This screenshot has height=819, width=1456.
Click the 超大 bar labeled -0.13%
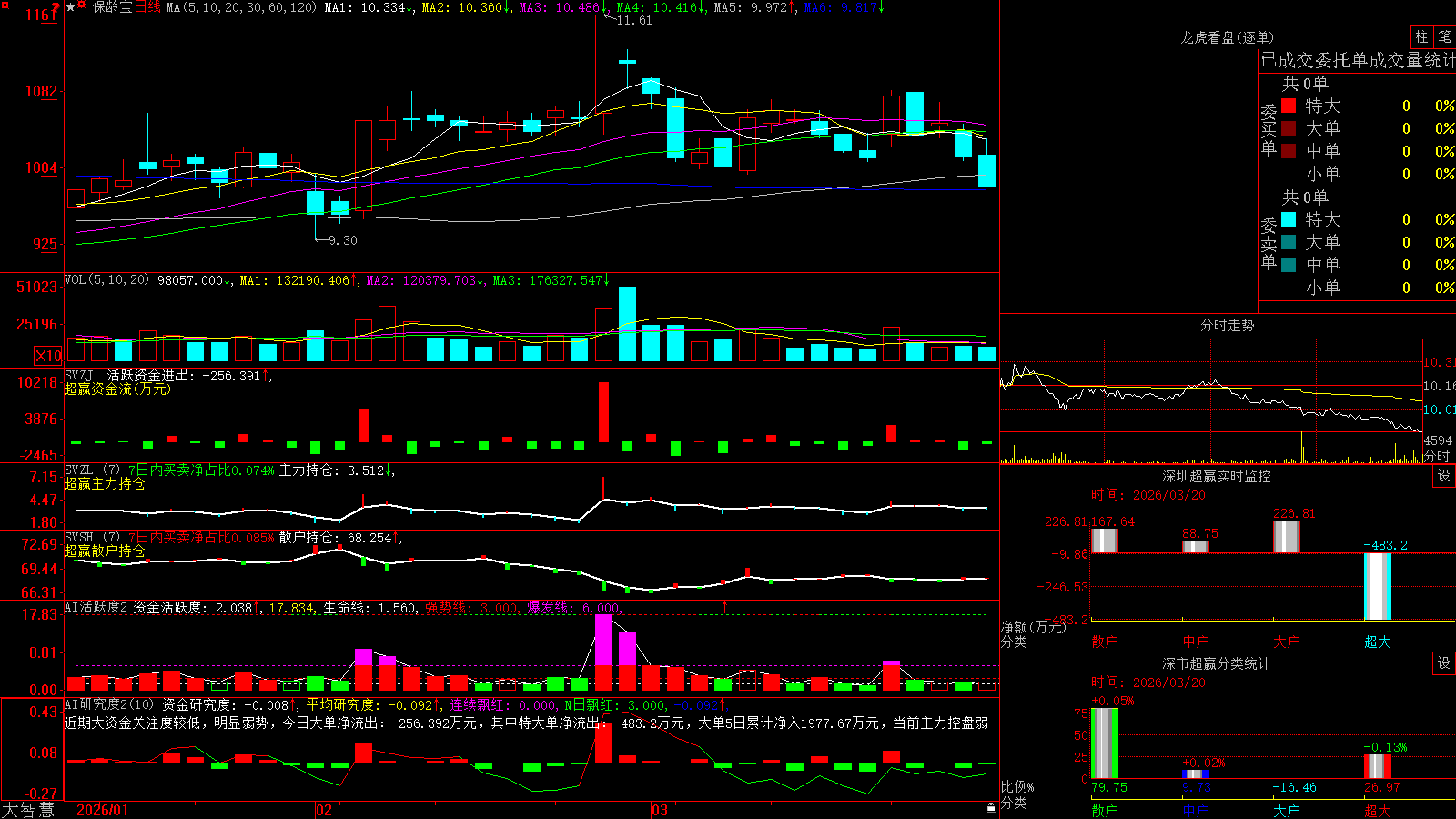click(x=1378, y=766)
